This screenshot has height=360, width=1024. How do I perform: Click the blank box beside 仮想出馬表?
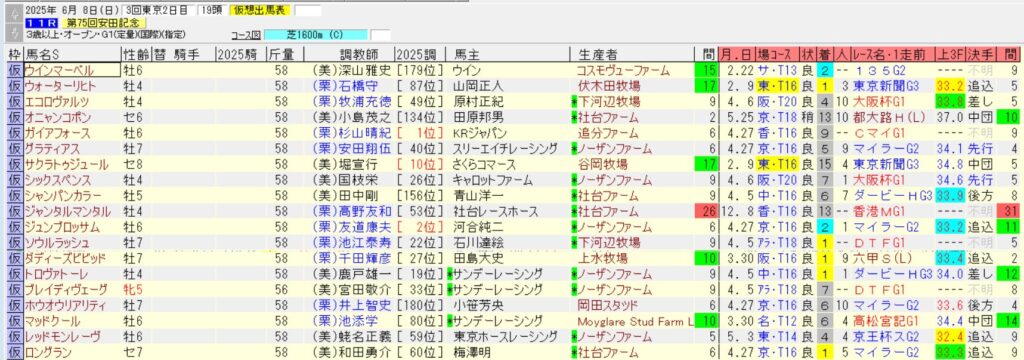point(308,10)
